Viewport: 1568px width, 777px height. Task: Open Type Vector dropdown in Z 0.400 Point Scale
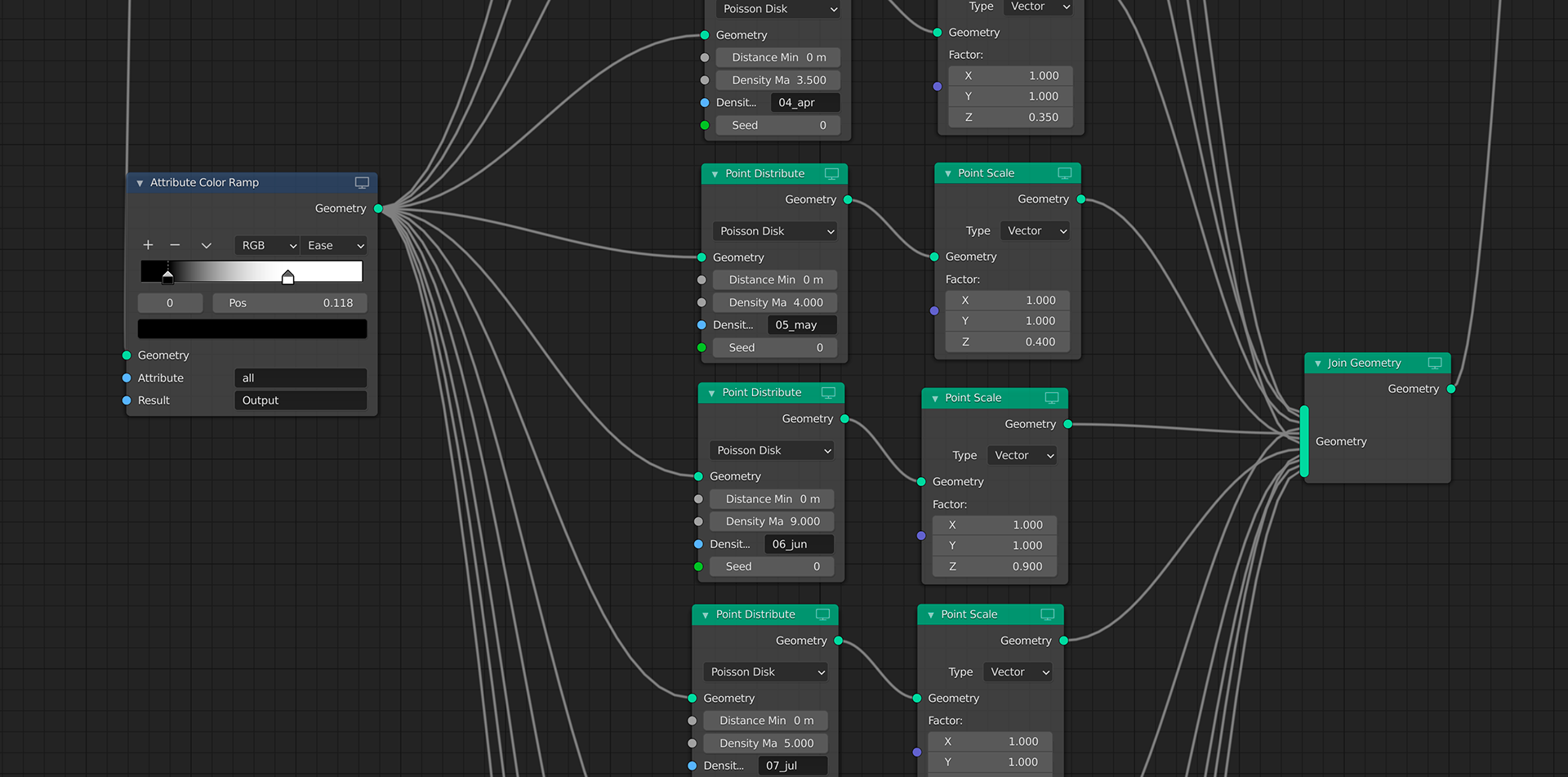pos(1036,231)
